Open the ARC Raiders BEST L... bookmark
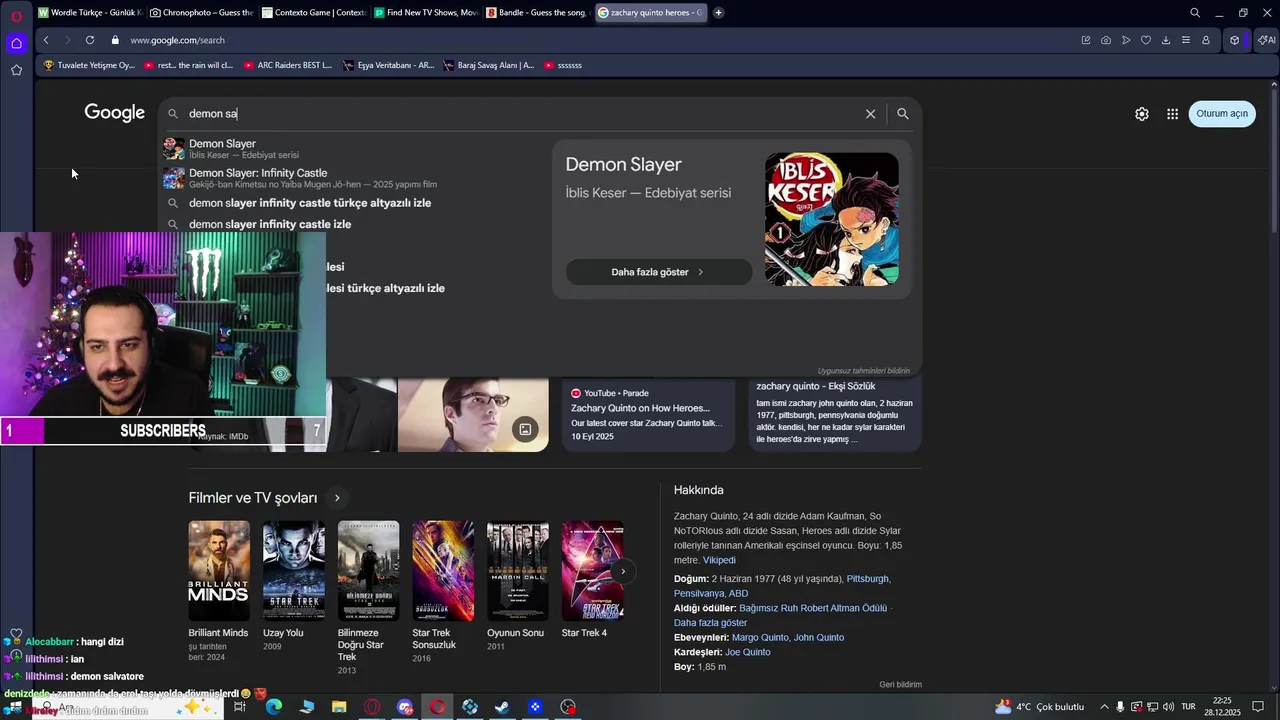The height and width of the screenshot is (720, 1280). click(287, 65)
